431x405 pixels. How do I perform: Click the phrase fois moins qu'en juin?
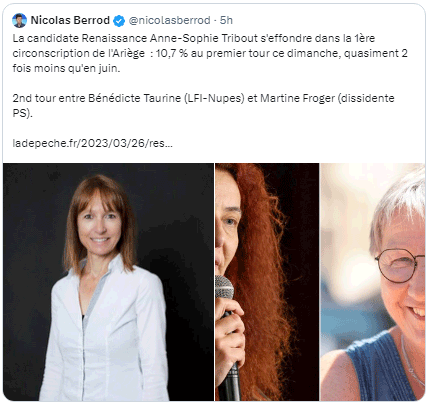click(66, 68)
